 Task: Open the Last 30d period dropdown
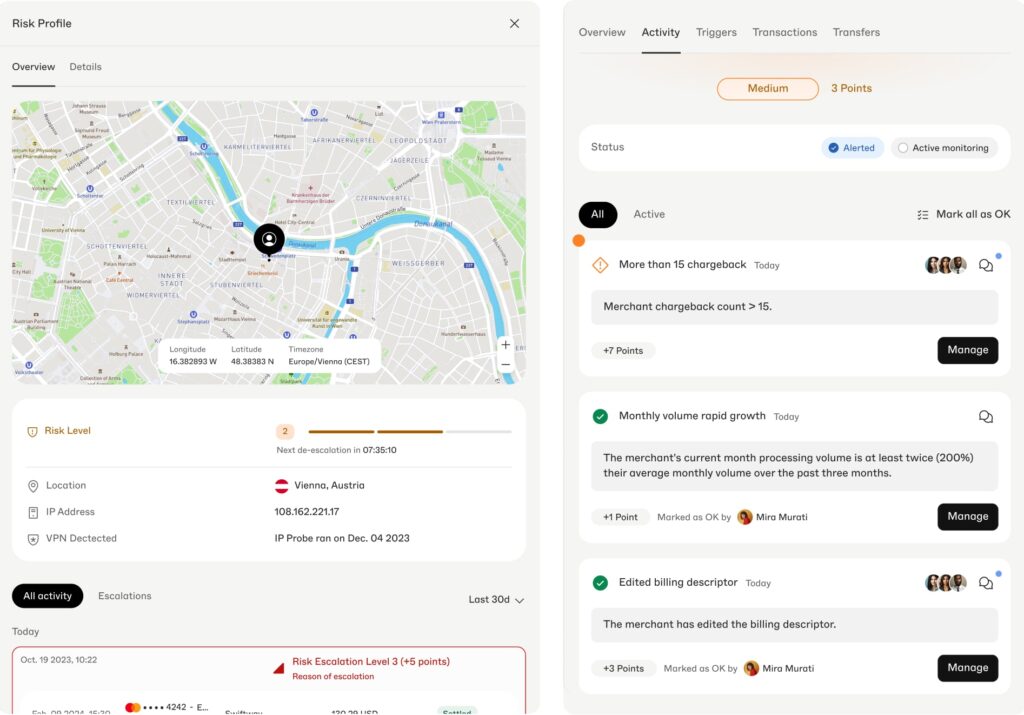click(x=496, y=600)
